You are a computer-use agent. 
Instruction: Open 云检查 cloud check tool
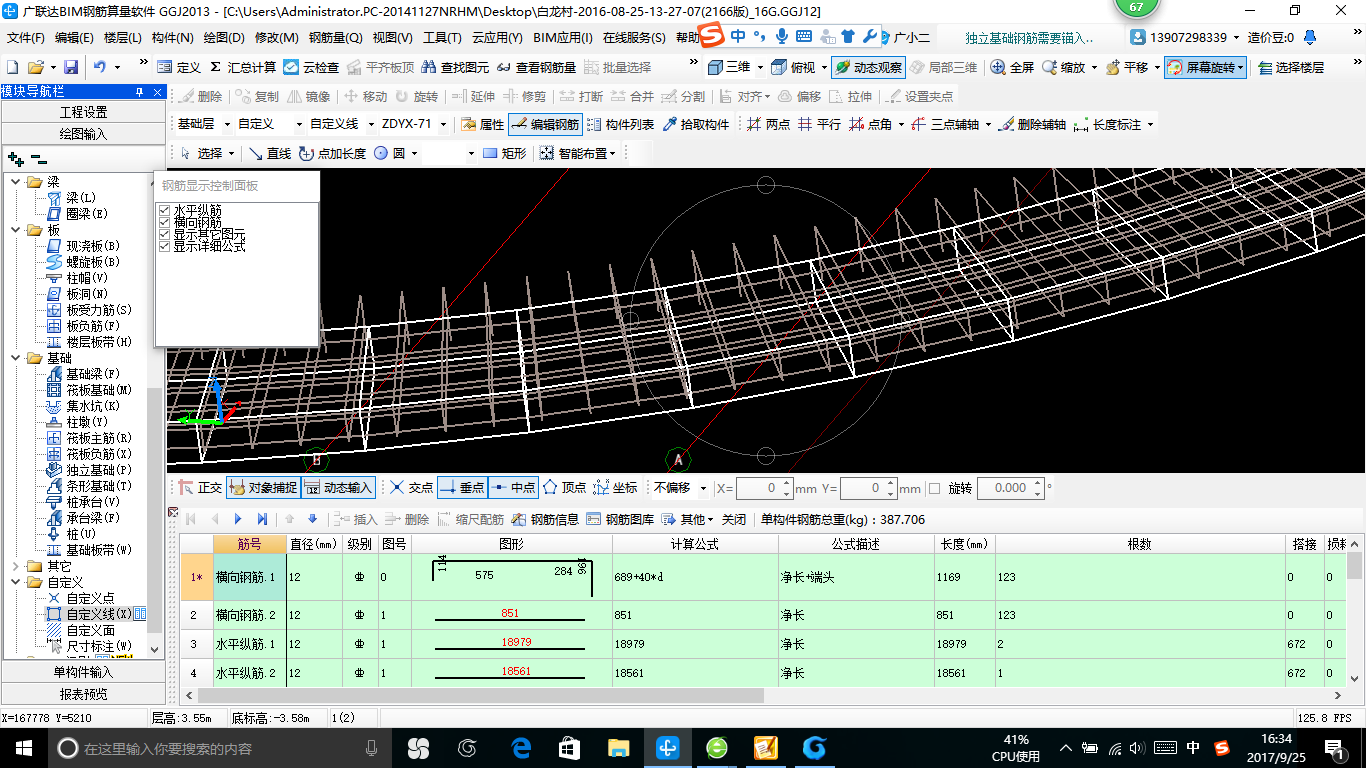(311, 68)
